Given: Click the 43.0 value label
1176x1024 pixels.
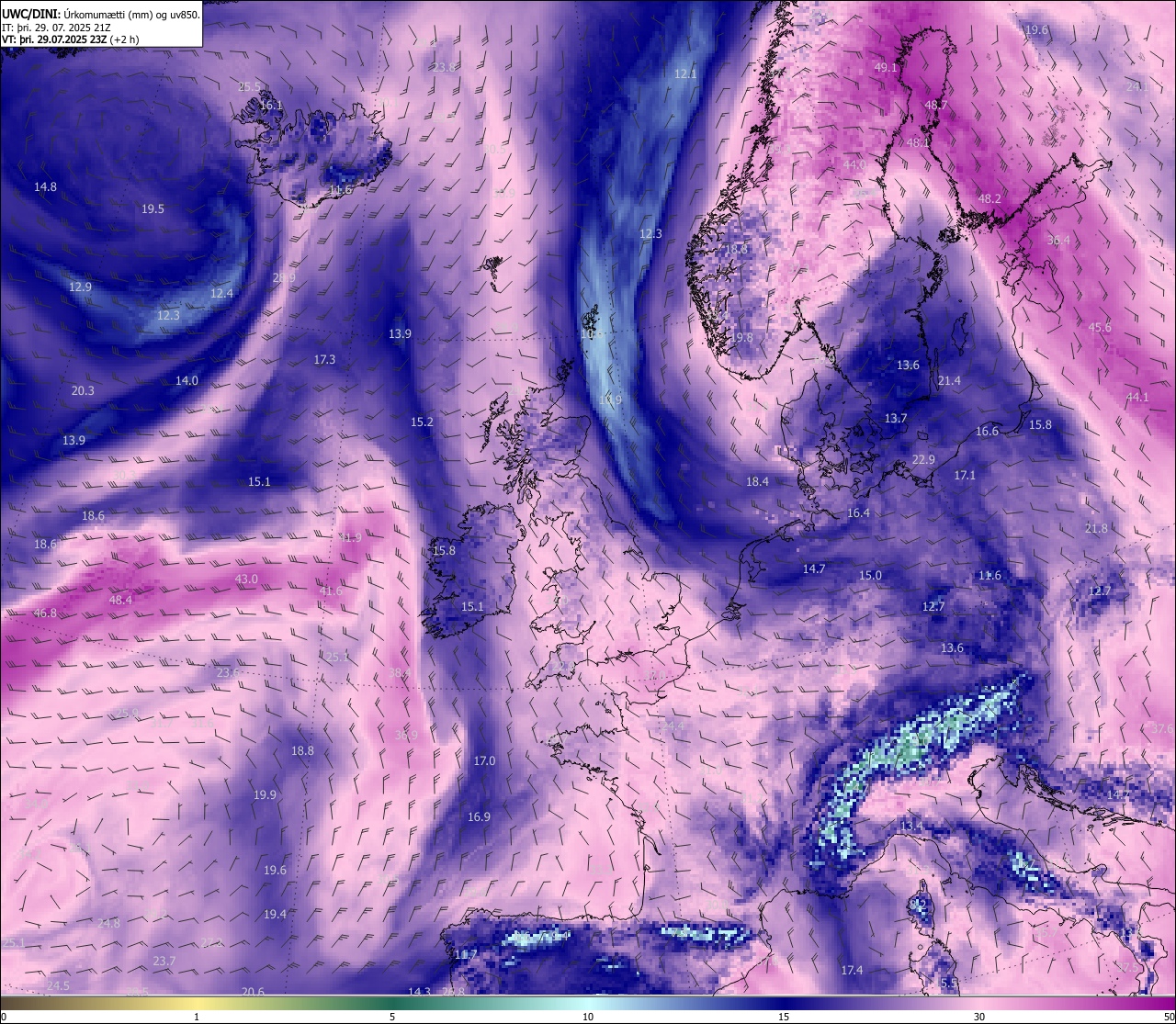Looking at the screenshot, I should 246,579.
